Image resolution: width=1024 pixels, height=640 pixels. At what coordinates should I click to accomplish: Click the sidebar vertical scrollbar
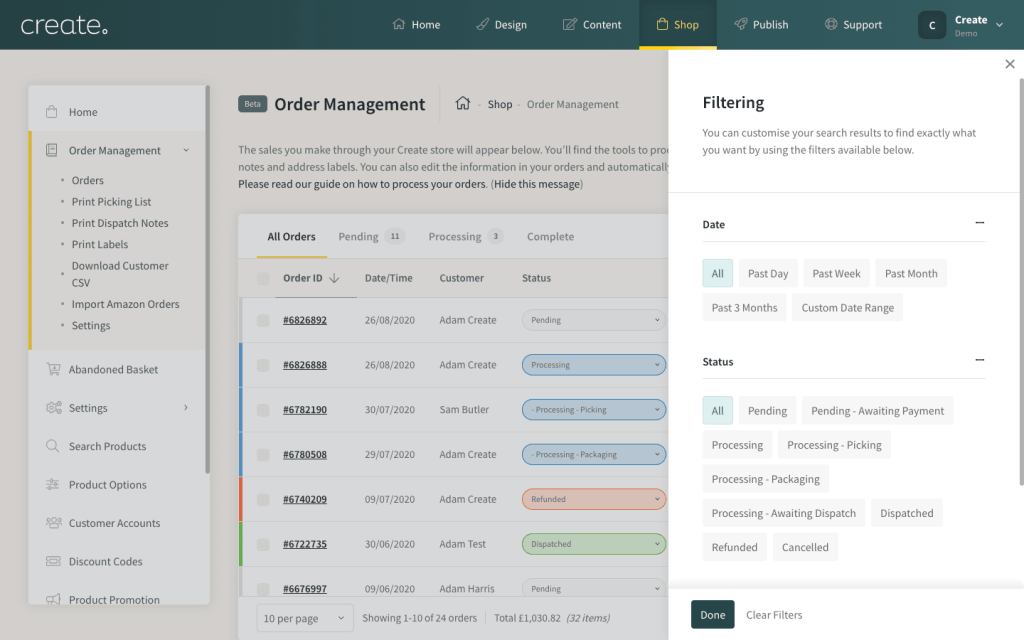(x=207, y=280)
